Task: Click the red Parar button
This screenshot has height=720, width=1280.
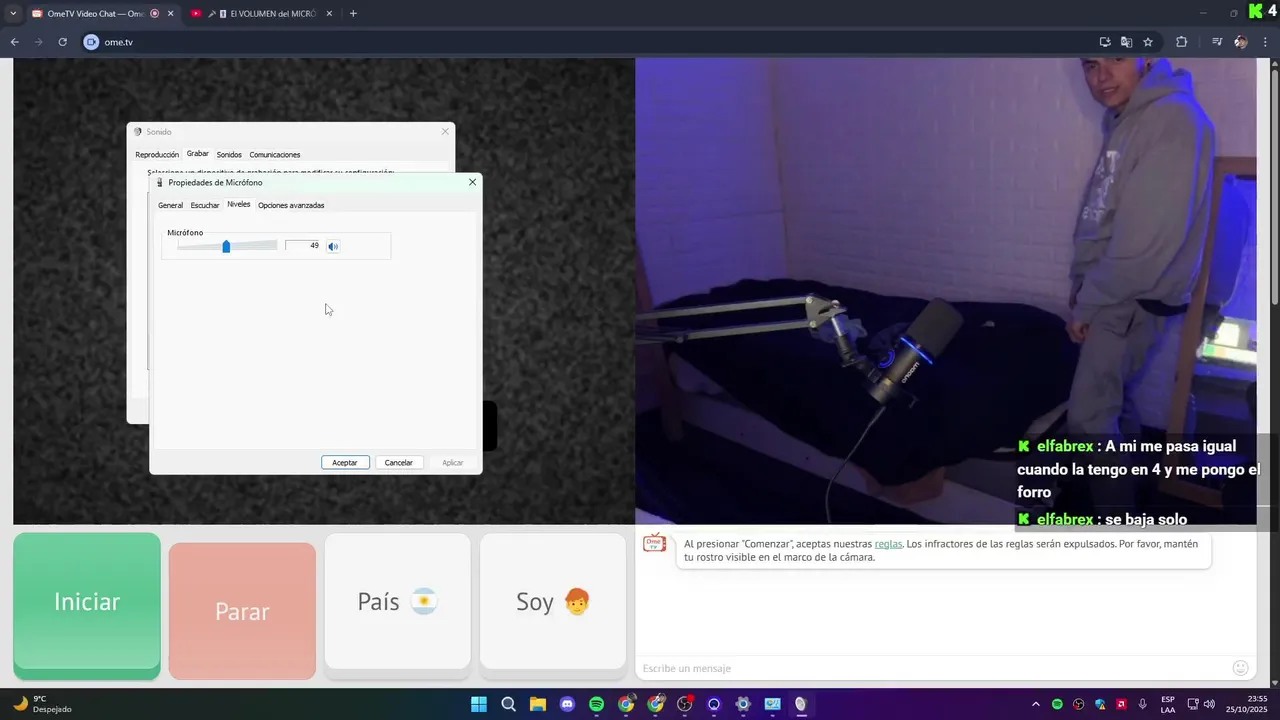Action: (242, 611)
